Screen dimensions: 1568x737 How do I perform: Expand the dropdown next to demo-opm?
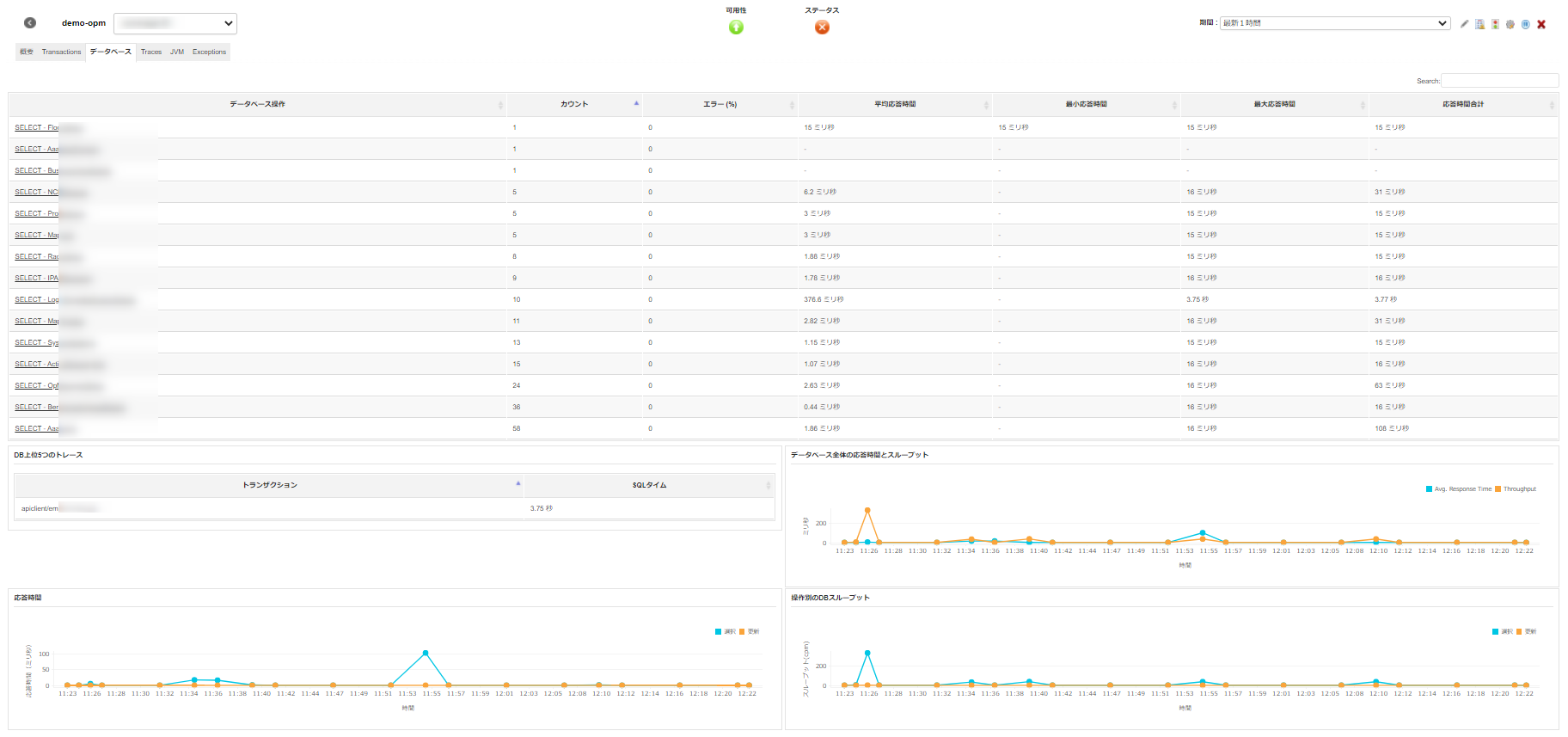coord(175,23)
